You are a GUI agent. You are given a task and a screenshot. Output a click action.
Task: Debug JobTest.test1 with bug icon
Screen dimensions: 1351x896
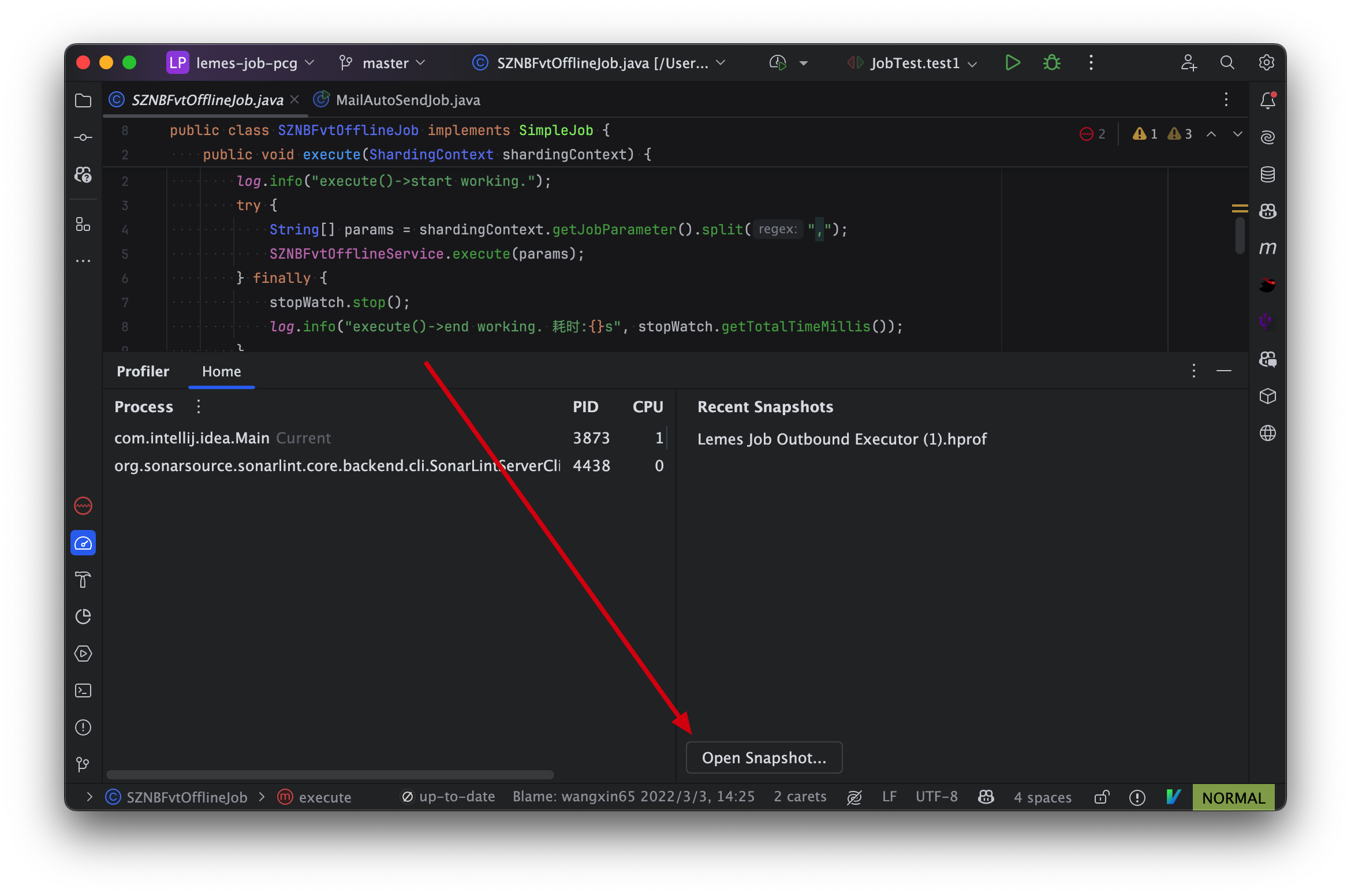(1052, 62)
